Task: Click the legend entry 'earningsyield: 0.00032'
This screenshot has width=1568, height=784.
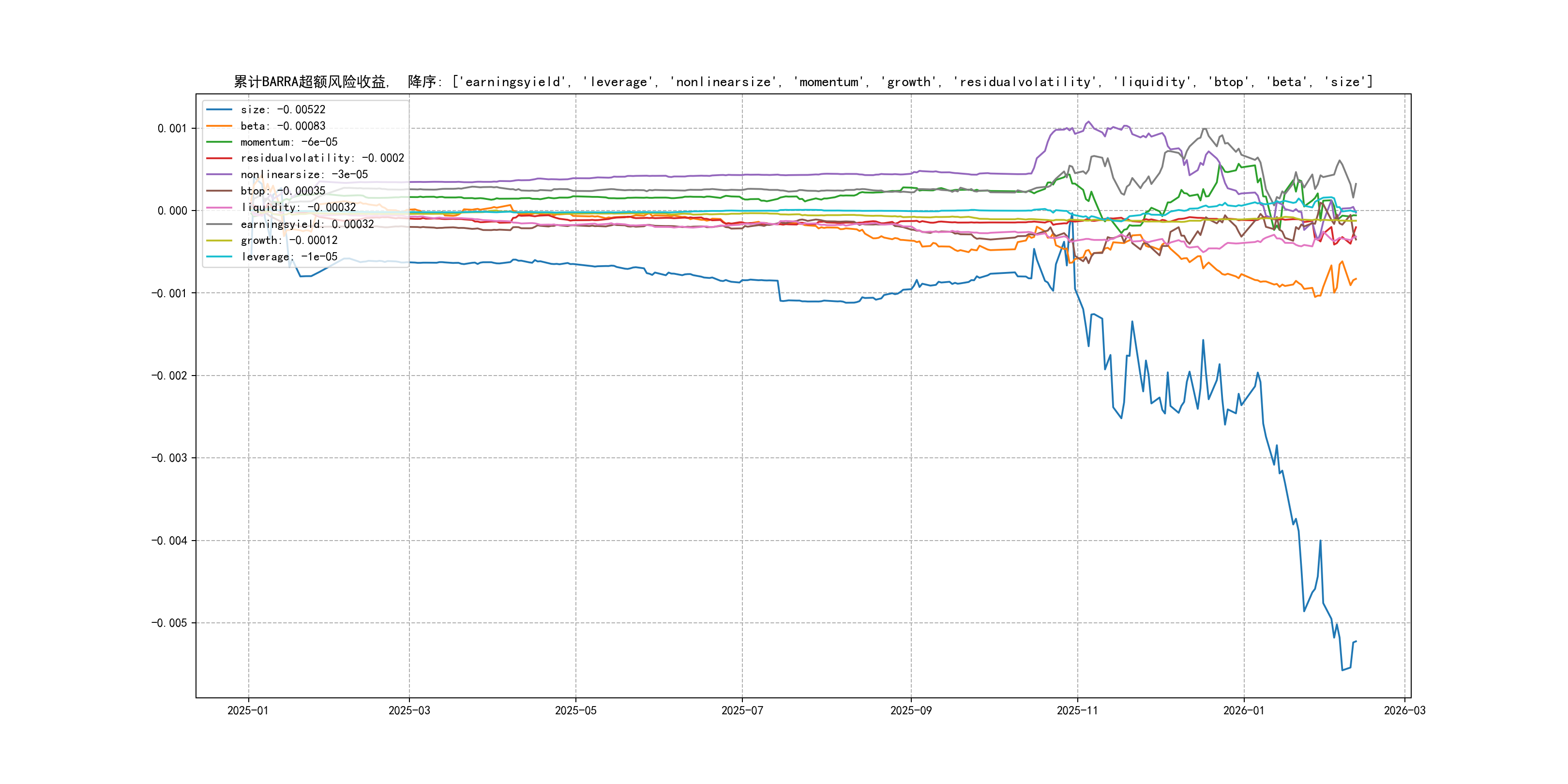Action: pyautogui.click(x=307, y=224)
